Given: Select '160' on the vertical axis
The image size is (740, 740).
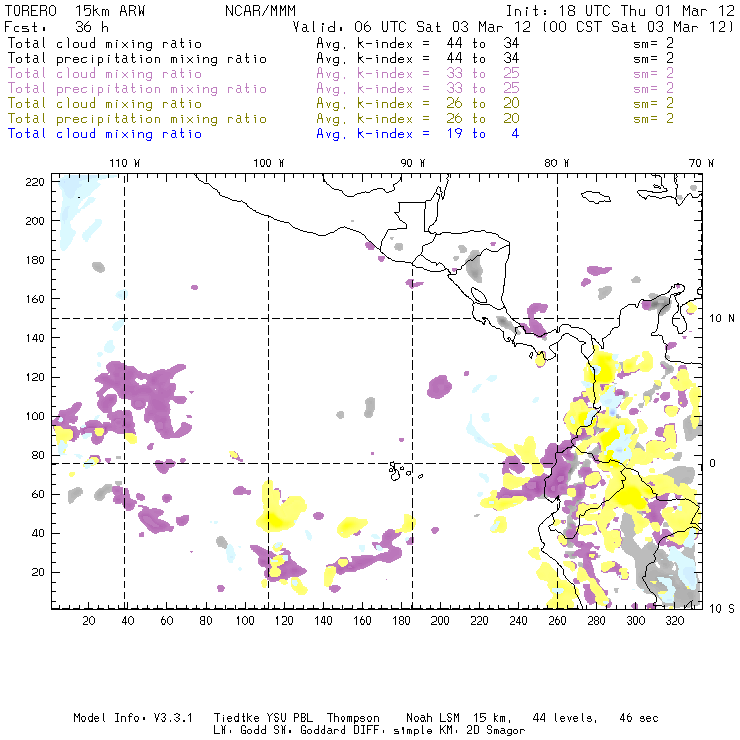Looking at the screenshot, I should click(35, 299).
